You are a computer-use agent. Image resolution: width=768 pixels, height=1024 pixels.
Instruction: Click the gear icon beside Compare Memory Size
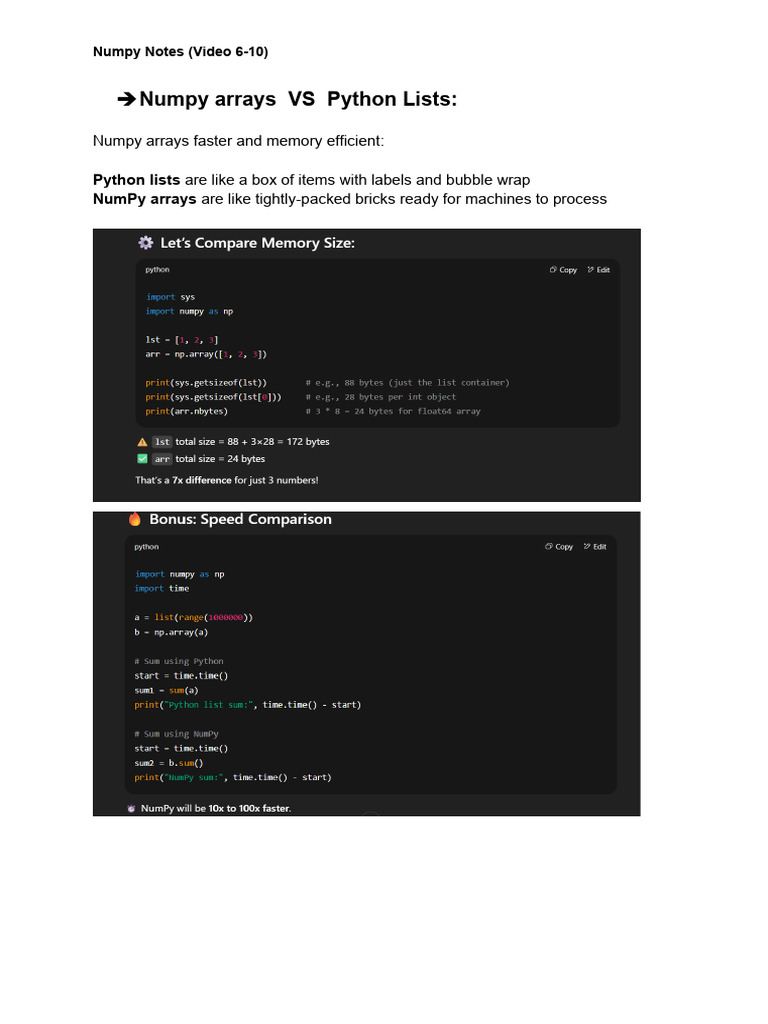[x=145, y=243]
